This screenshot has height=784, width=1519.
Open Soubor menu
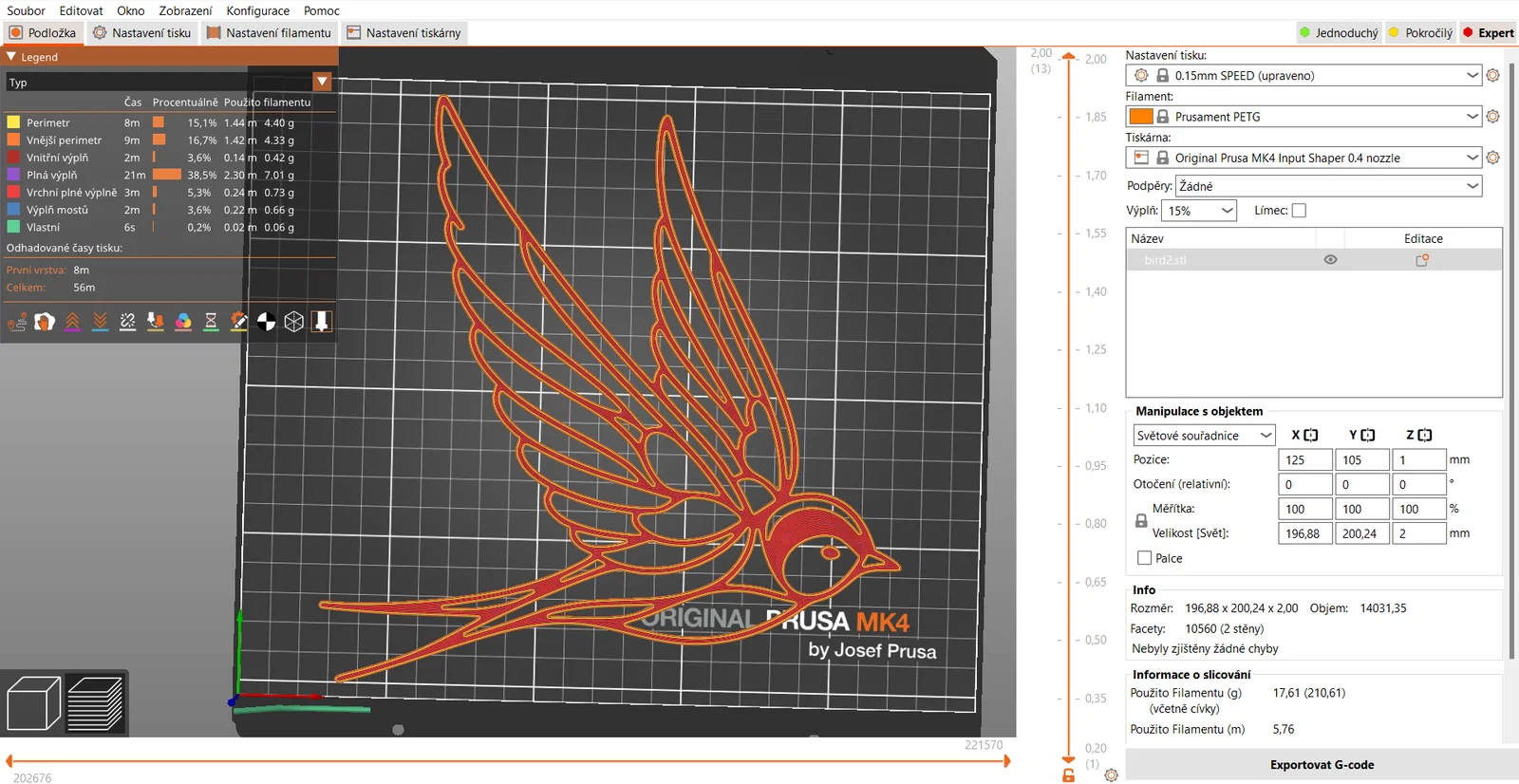[x=26, y=10]
